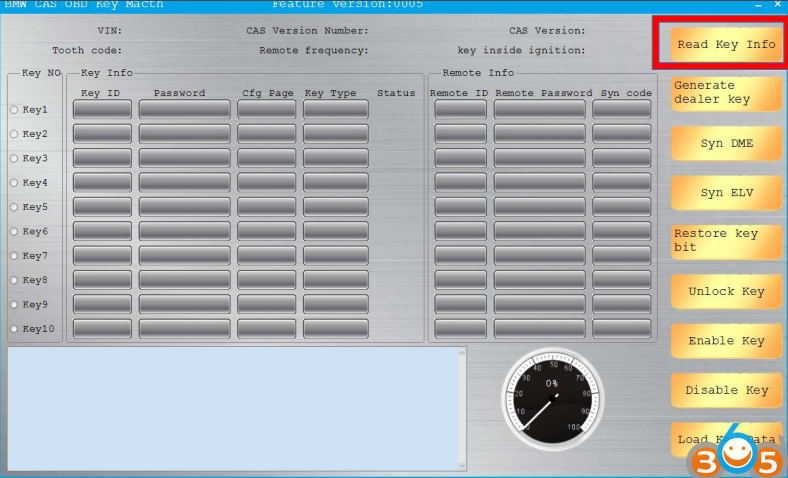
Task: Choose the Key3 radio option
Action: coord(14,158)
